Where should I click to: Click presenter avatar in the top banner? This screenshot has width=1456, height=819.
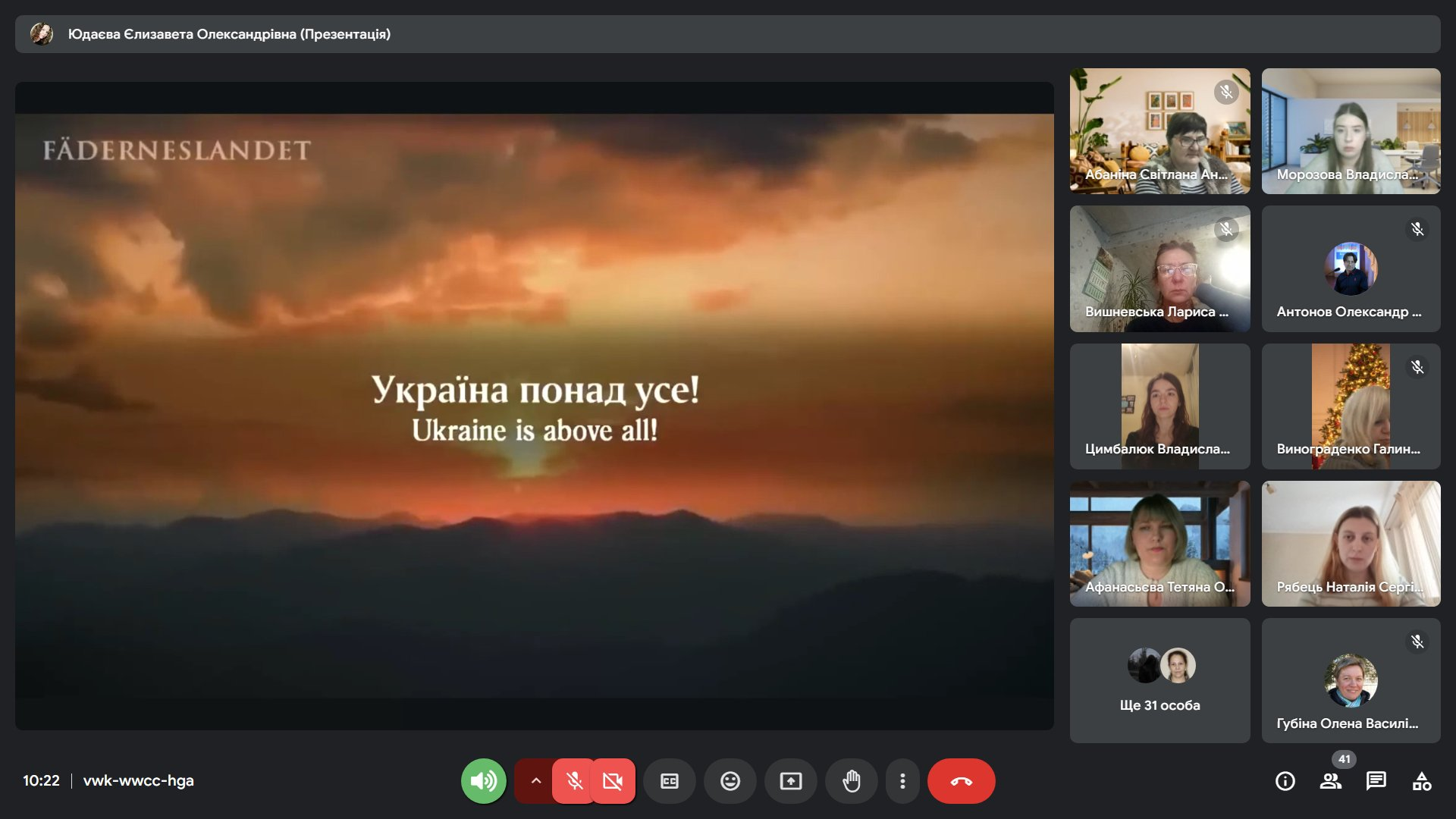pos(42,33)
